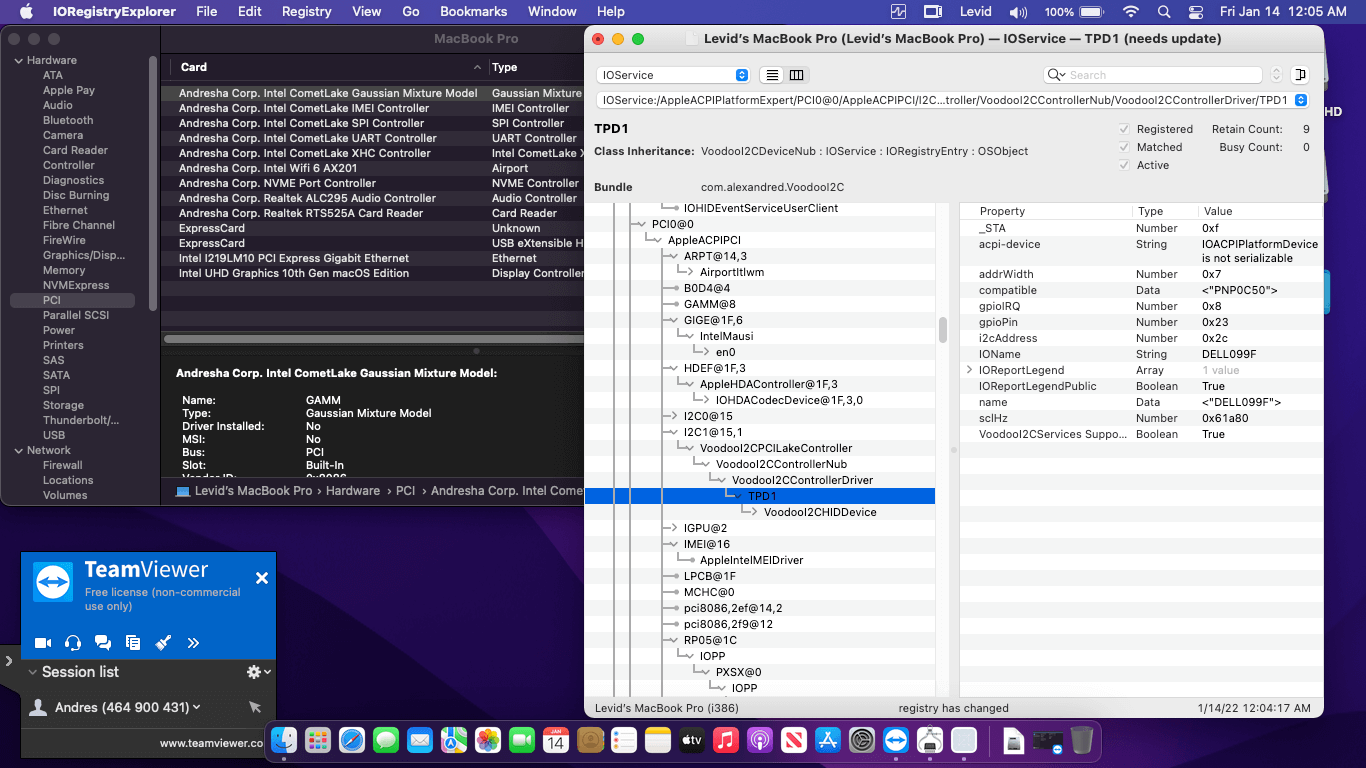This screenshot has height=768, width=1366.
Task: Open the Wi-Fi menu bar icon
Action: pos(1131,12)
